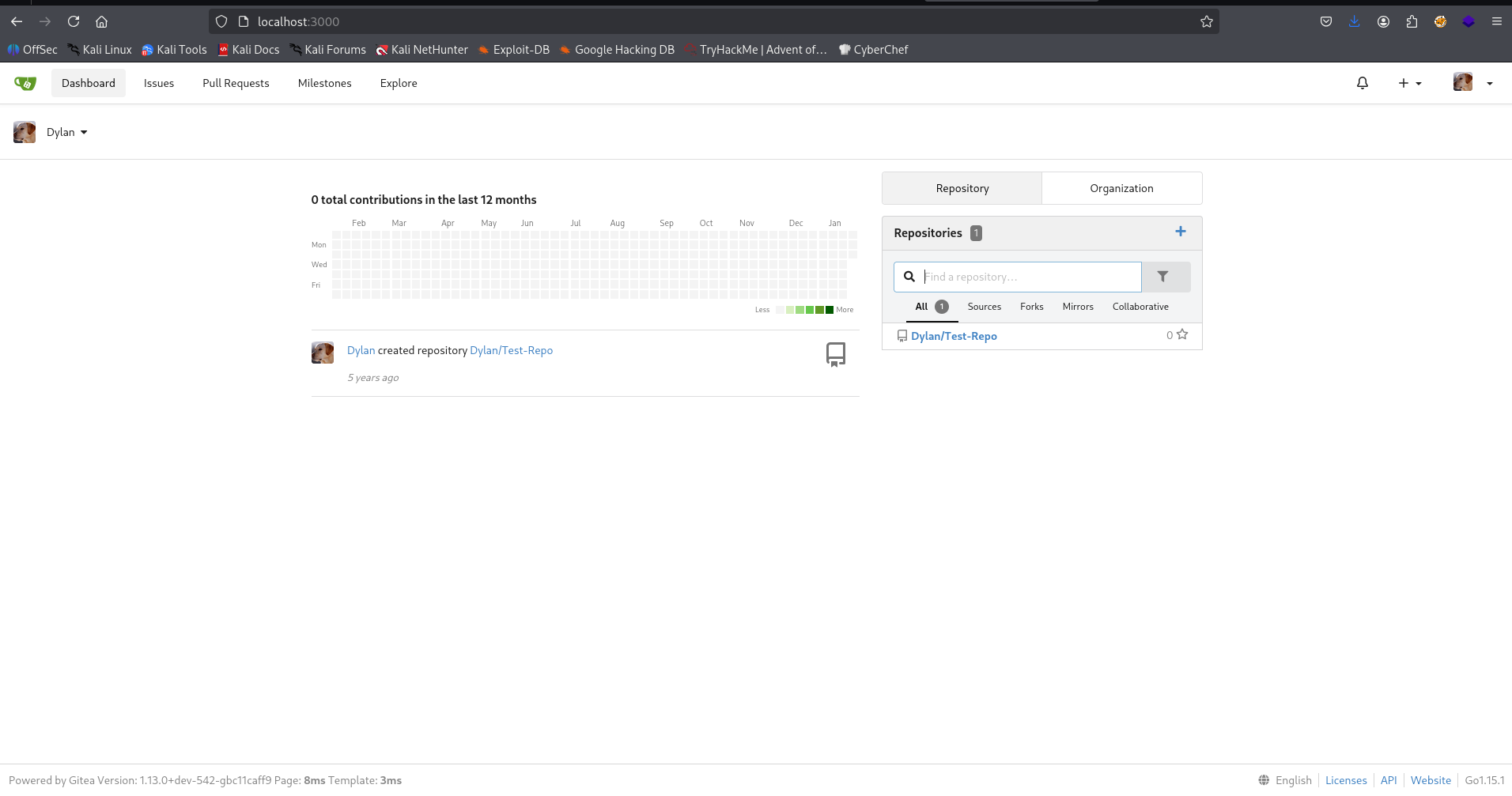This screenshot has width=1512, height=796.
Task: Open the Firefox hamburger menu
Action: coord(1496,21)
